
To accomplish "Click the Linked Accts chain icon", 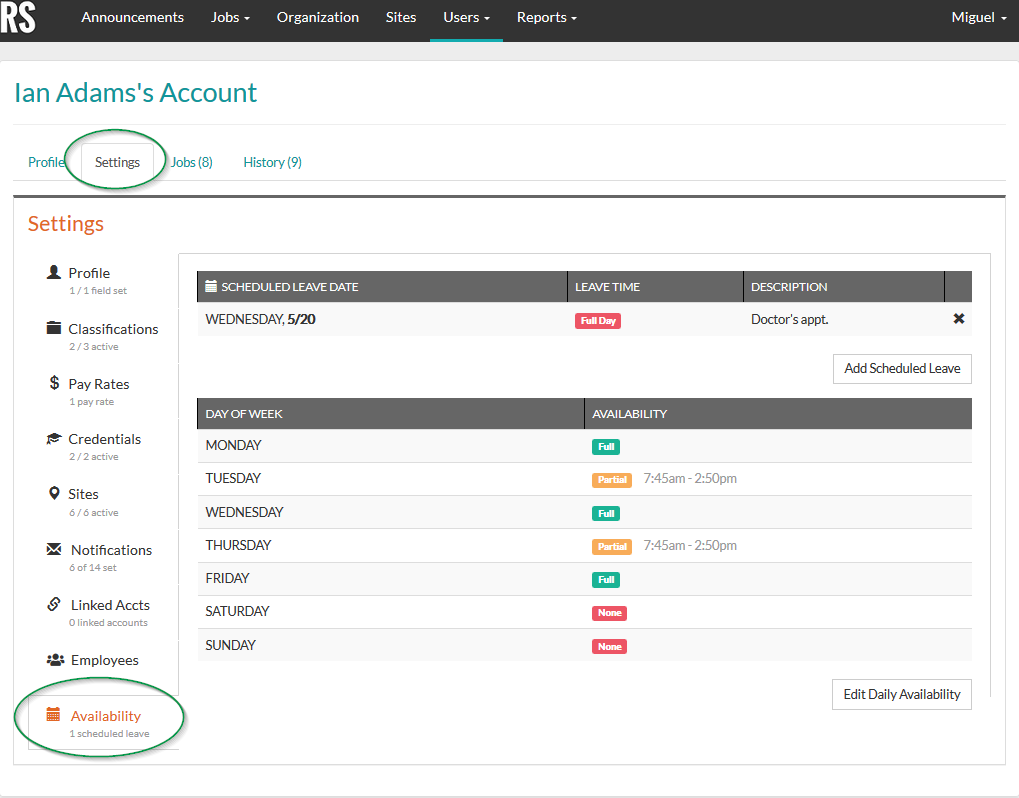I will pyautogui.click(x=54, y=604).
